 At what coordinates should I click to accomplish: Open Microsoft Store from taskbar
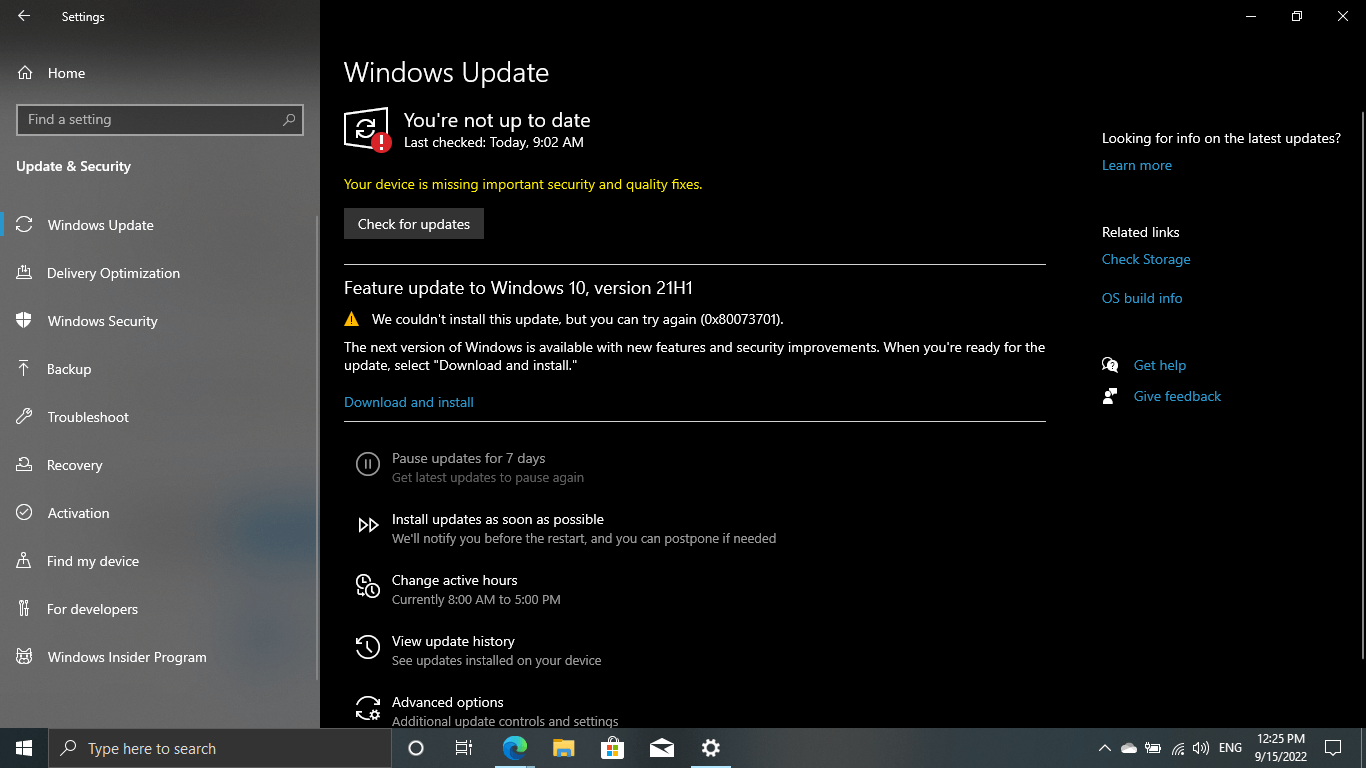612,748
